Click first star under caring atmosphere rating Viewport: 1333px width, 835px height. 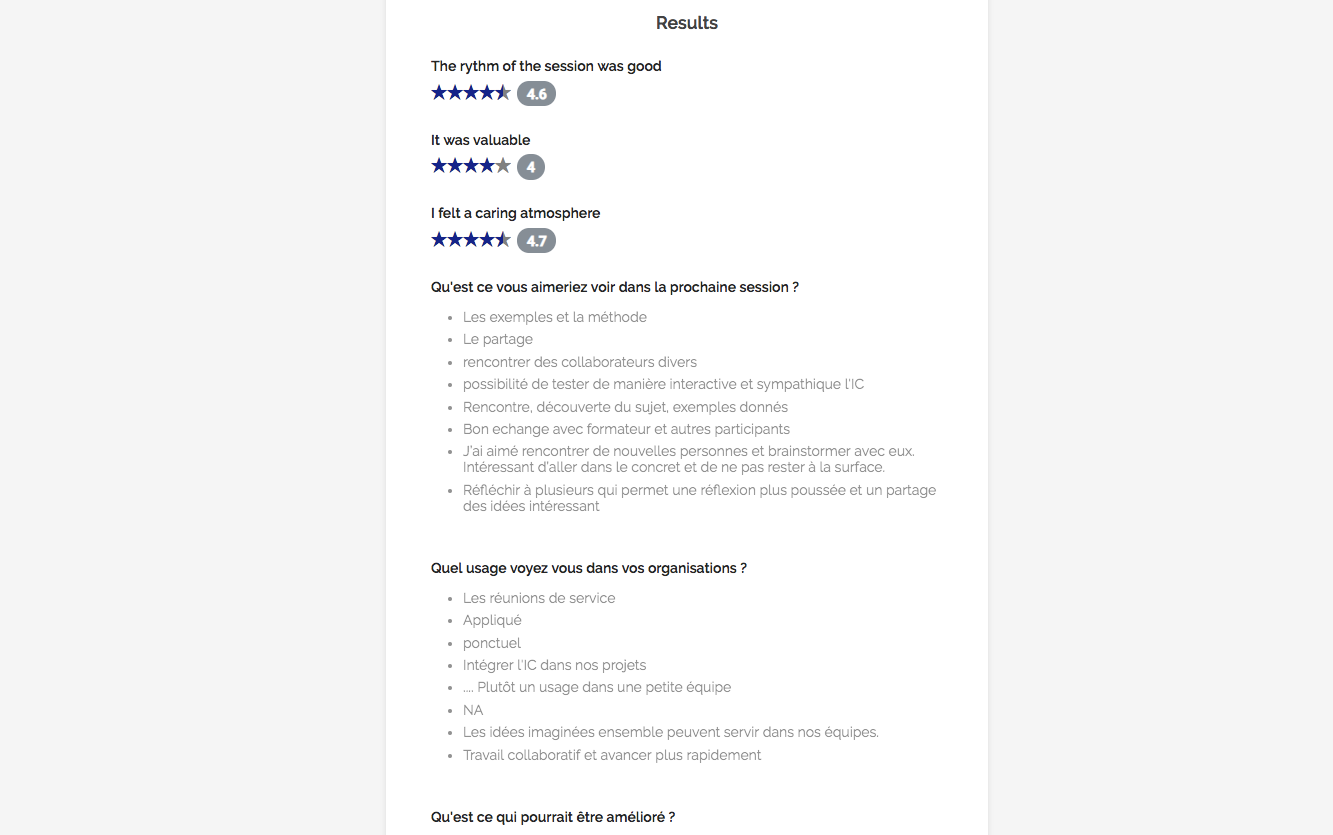coord(439,240)
